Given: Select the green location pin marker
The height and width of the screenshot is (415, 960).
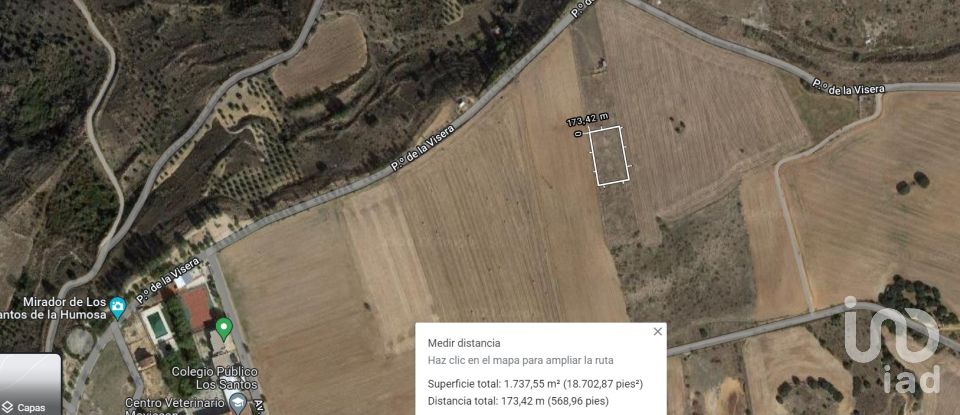Looking at the screenshot, I should tap(223, 328).
